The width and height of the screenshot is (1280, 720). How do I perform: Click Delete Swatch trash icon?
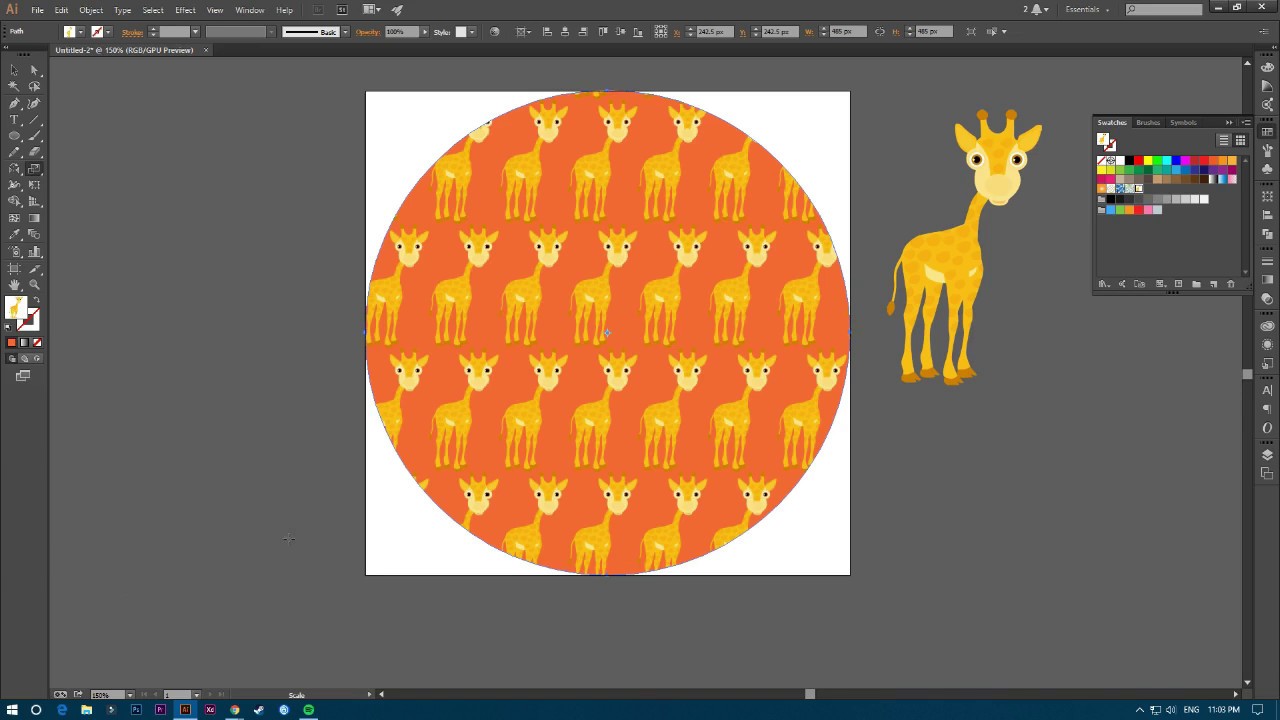(x=1231, y=284)
